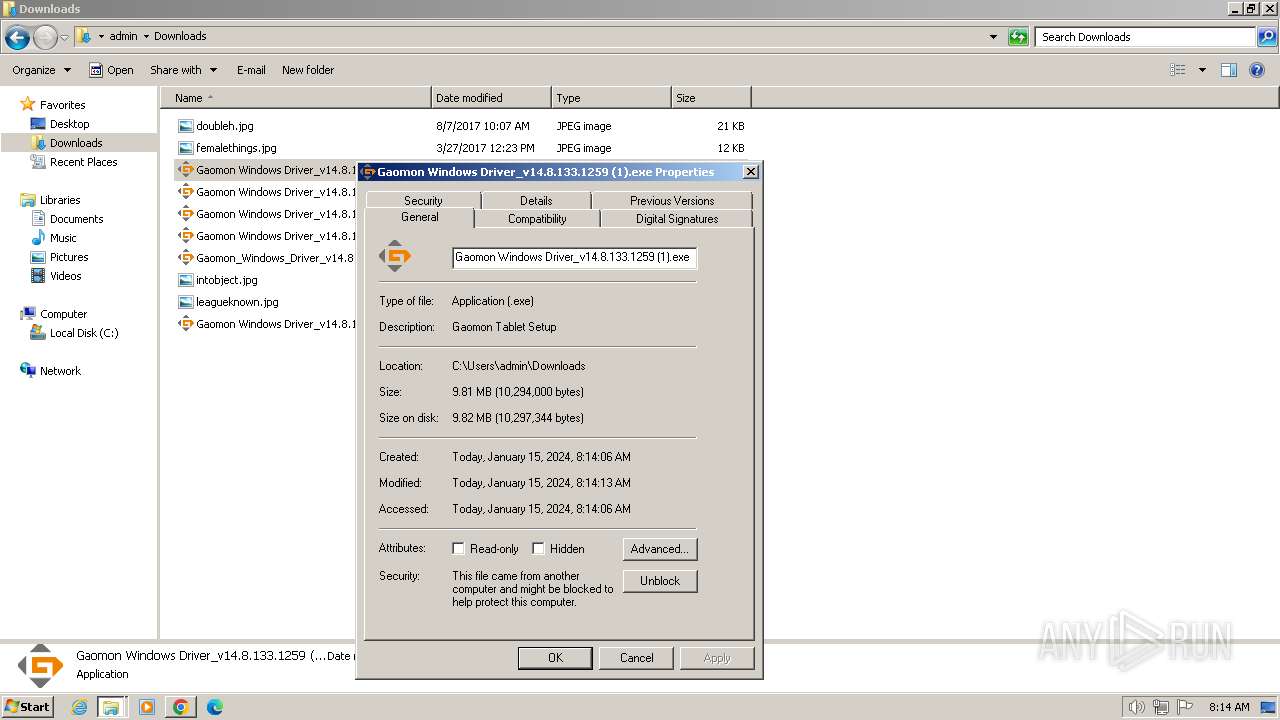The image size is (1280, 720).
Task: Click the OK button in Properties
Action: point(555,657)
